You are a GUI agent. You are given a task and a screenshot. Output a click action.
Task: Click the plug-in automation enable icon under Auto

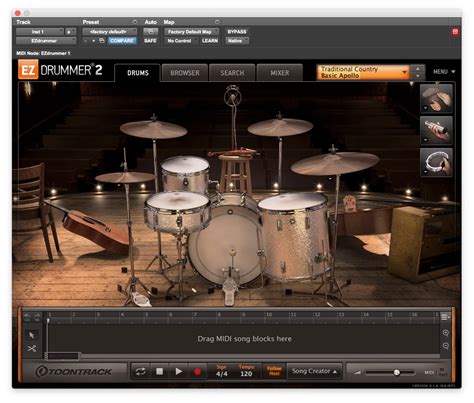click(x=150, y=32)
